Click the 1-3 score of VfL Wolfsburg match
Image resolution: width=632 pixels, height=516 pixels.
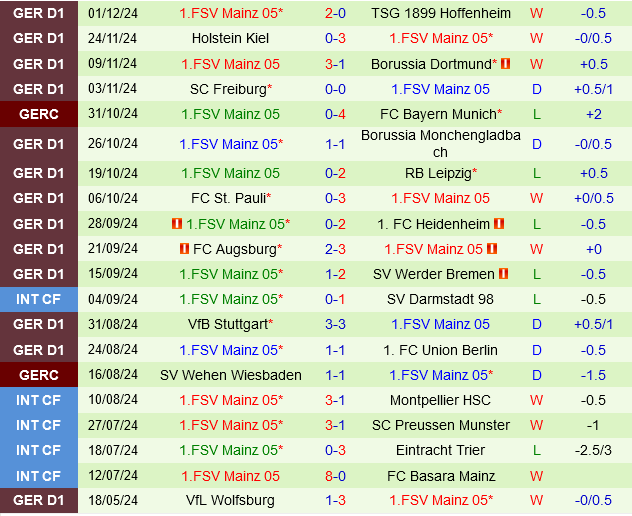[x=335, y=501]
